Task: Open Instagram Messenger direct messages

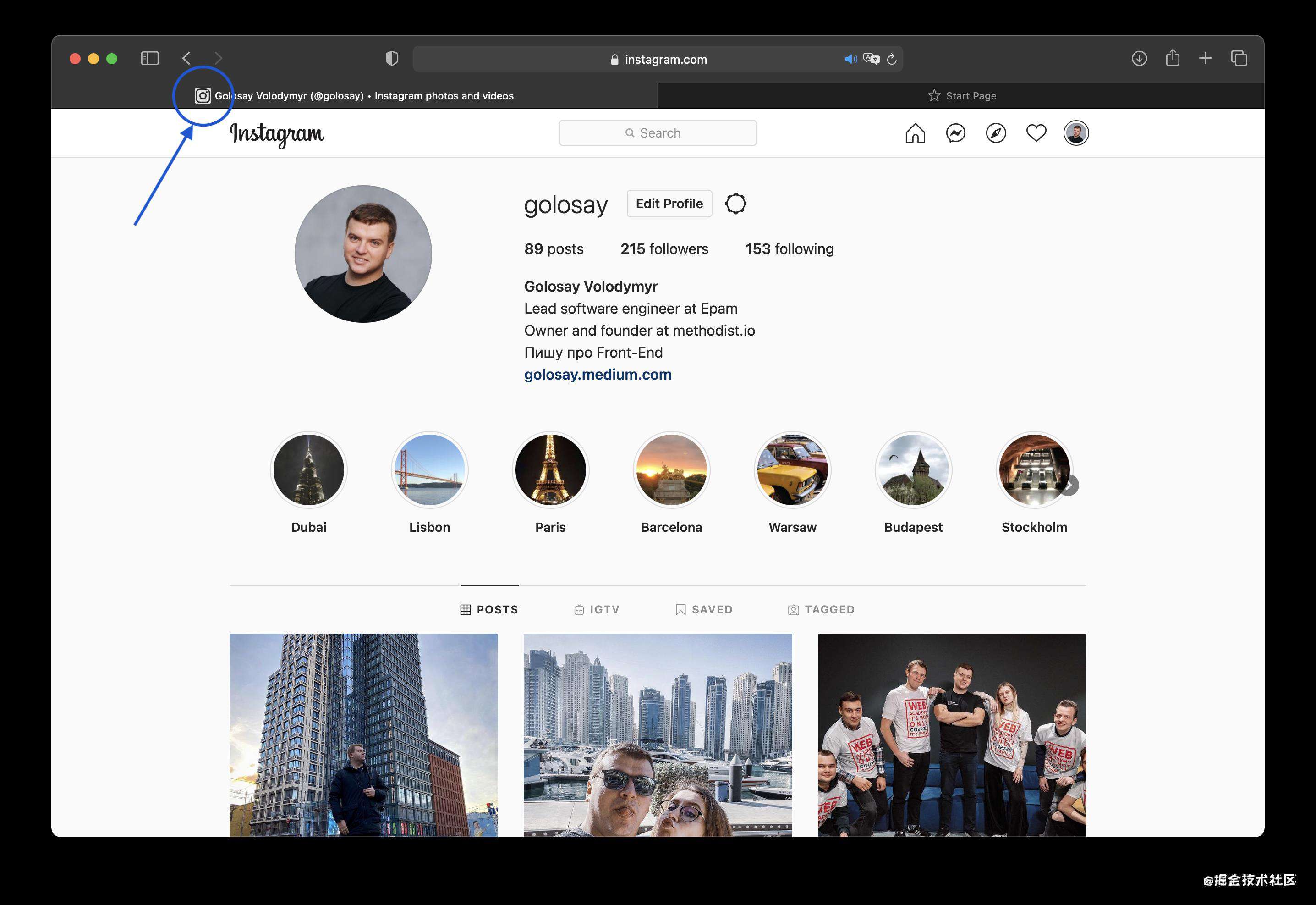Action: click(955, 133)
